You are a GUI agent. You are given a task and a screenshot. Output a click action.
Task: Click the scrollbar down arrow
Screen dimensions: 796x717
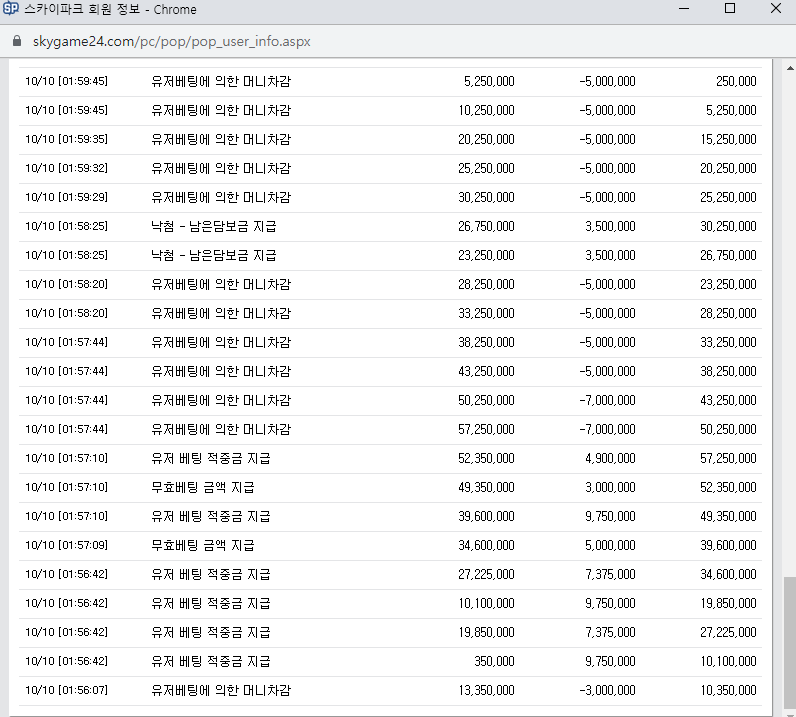click(788, 710)
